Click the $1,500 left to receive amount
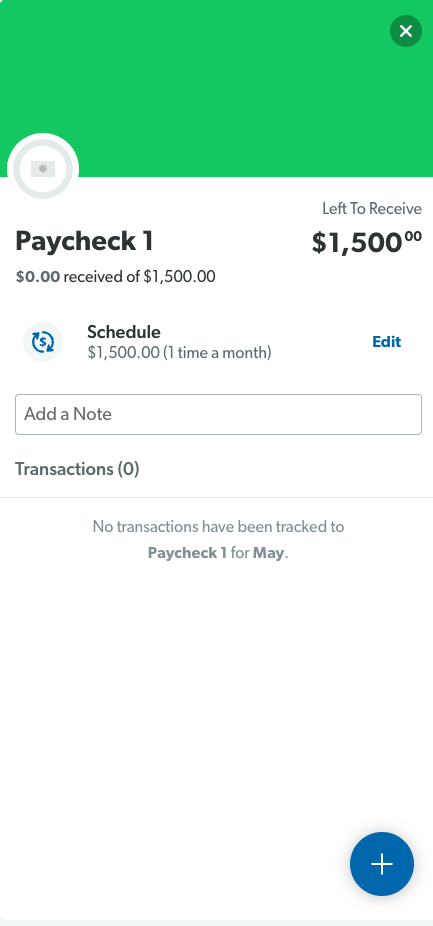Image resolution: width=433 pixels, height=926 pixels. click(x=367, y=243)
